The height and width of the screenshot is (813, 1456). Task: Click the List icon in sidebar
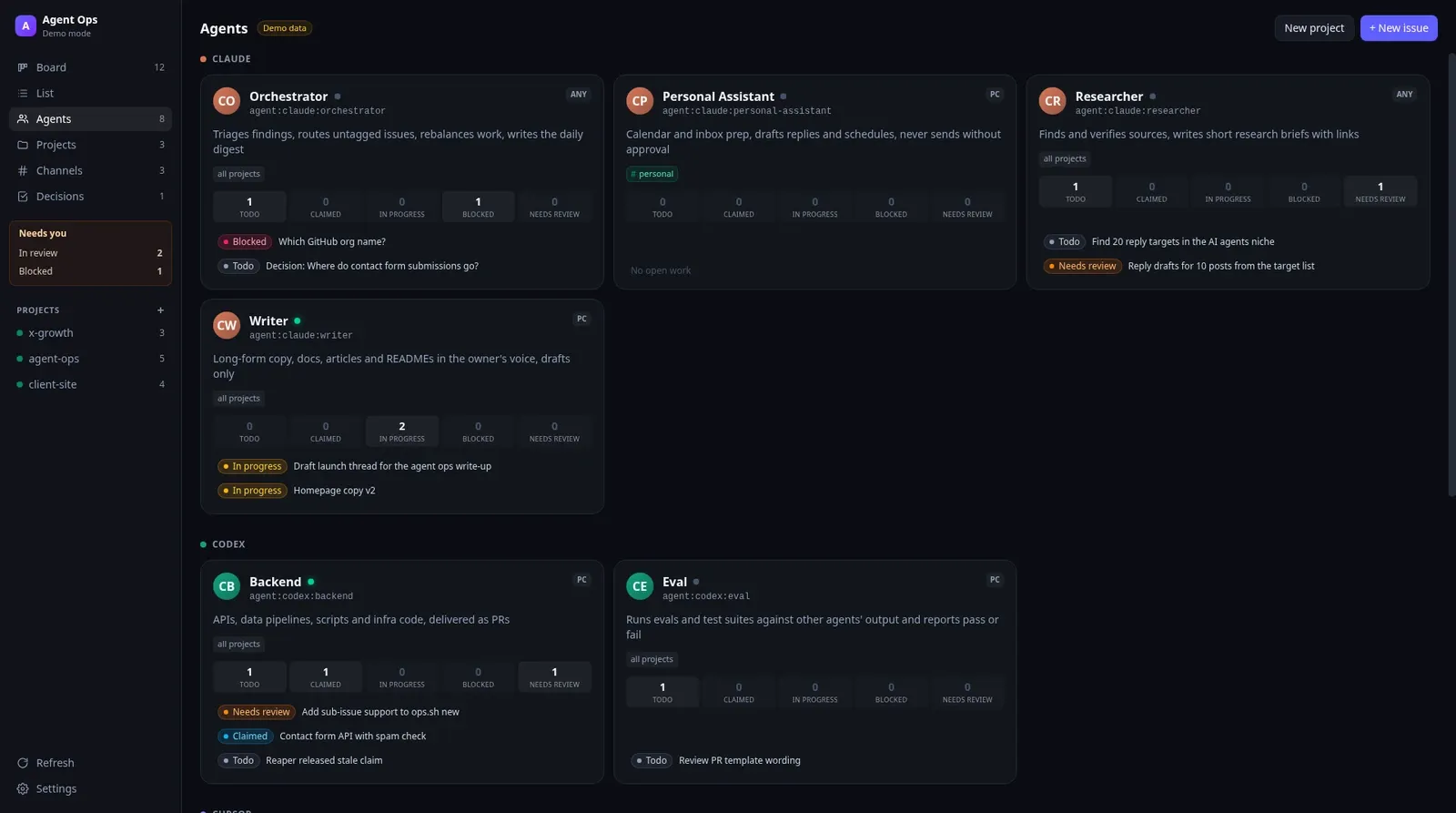[23, 93]
